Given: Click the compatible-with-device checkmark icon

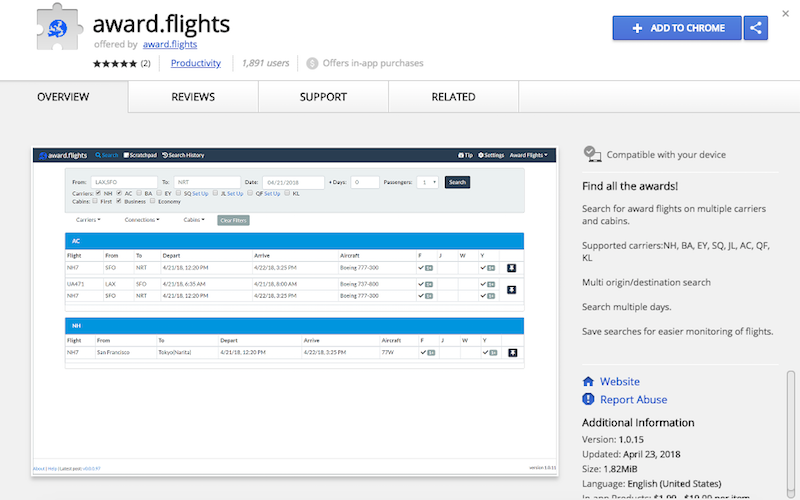Looking at the screenshot, I should click(x=592, y=154).
